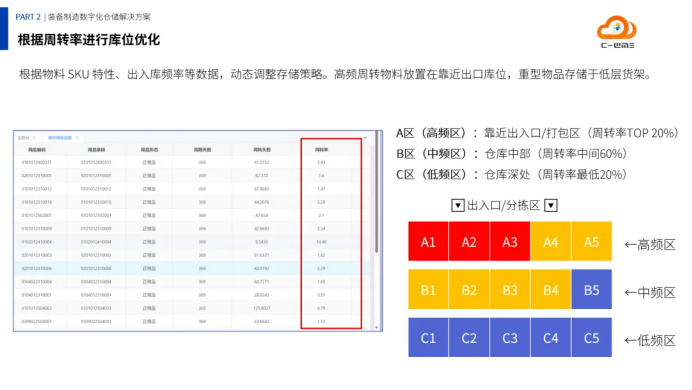Viewport: 692px width, 390px height.
Task: Click the C-WMS cloud logo
Action: pos(617,32)
